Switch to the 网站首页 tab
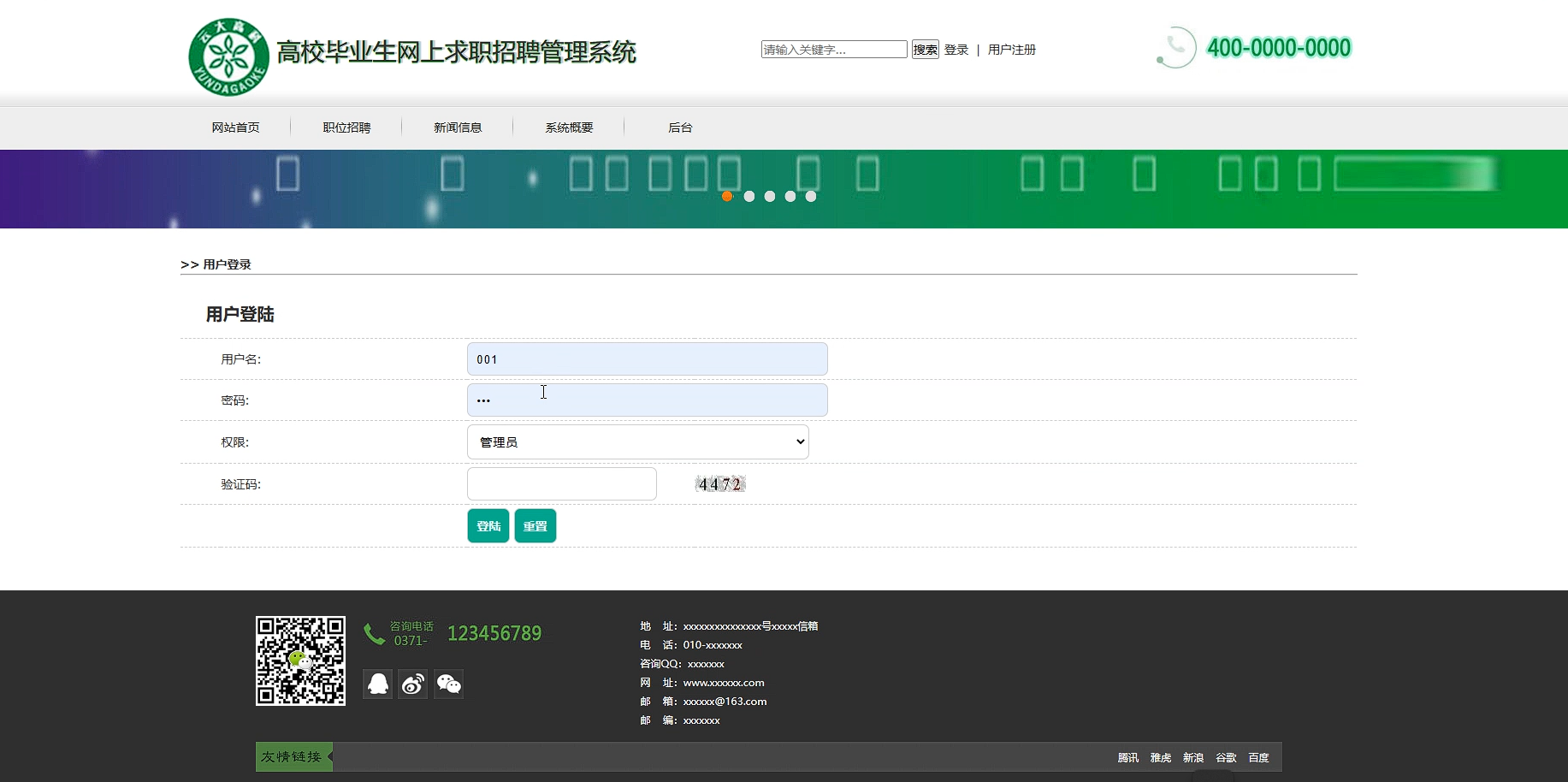The width and height of the screenshot is (1568, 782). point(236,127)
